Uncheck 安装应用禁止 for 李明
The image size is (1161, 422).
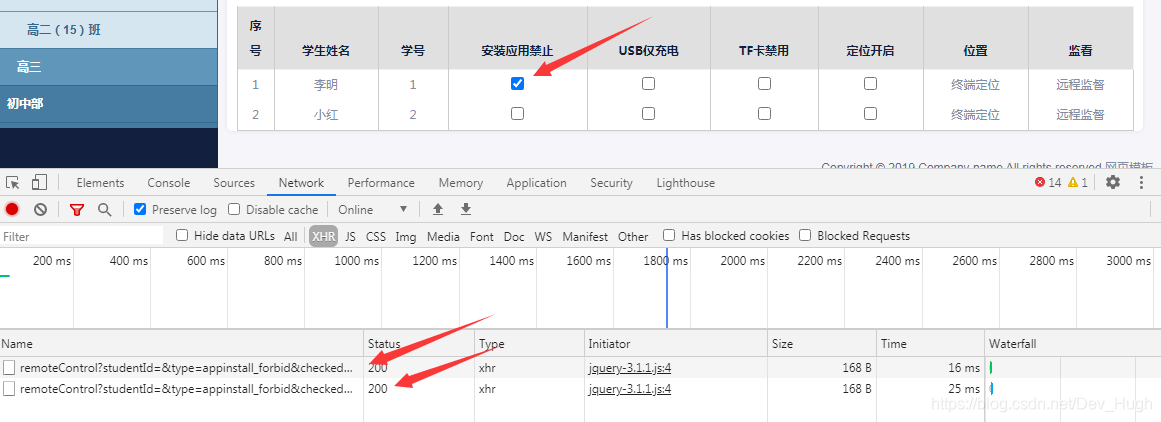tap(518, 84)
